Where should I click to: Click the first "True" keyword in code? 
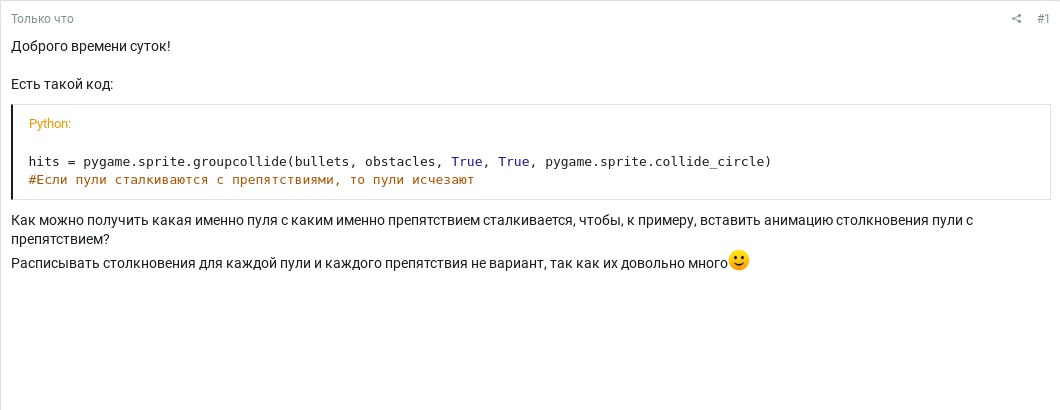[467, 162]
